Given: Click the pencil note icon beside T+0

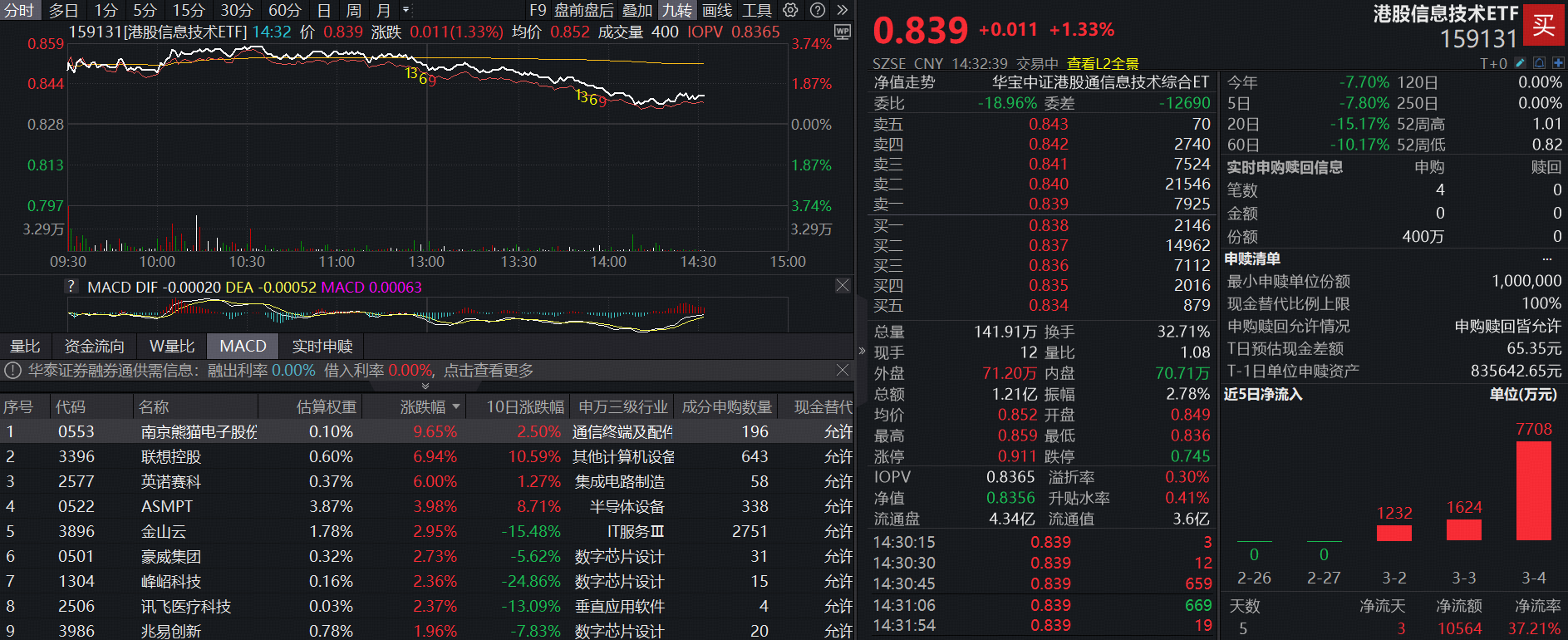Looking at the screenshot, I should [1521, 63].
